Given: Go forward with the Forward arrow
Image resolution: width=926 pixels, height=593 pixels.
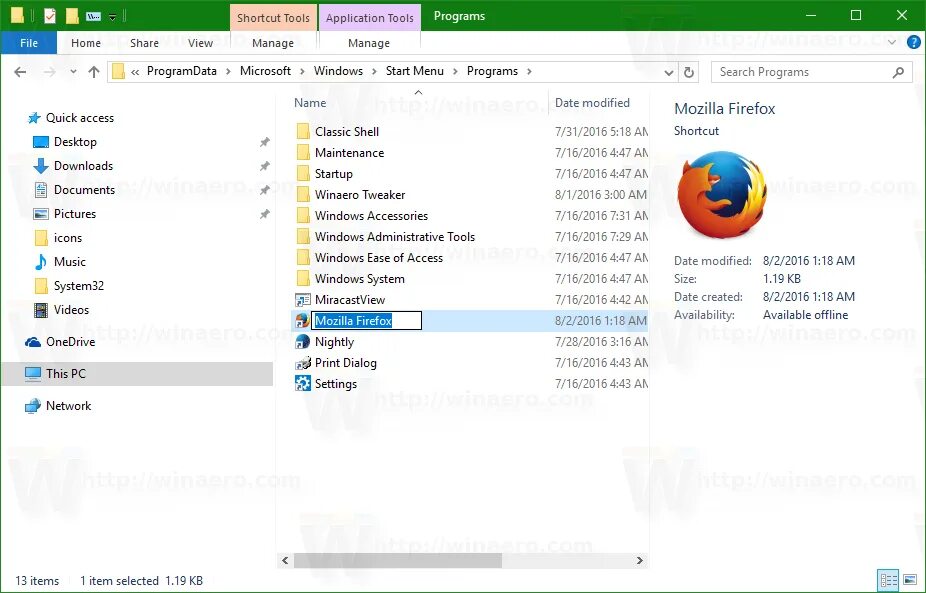Looking at the screenshot, I should (50, 72).
